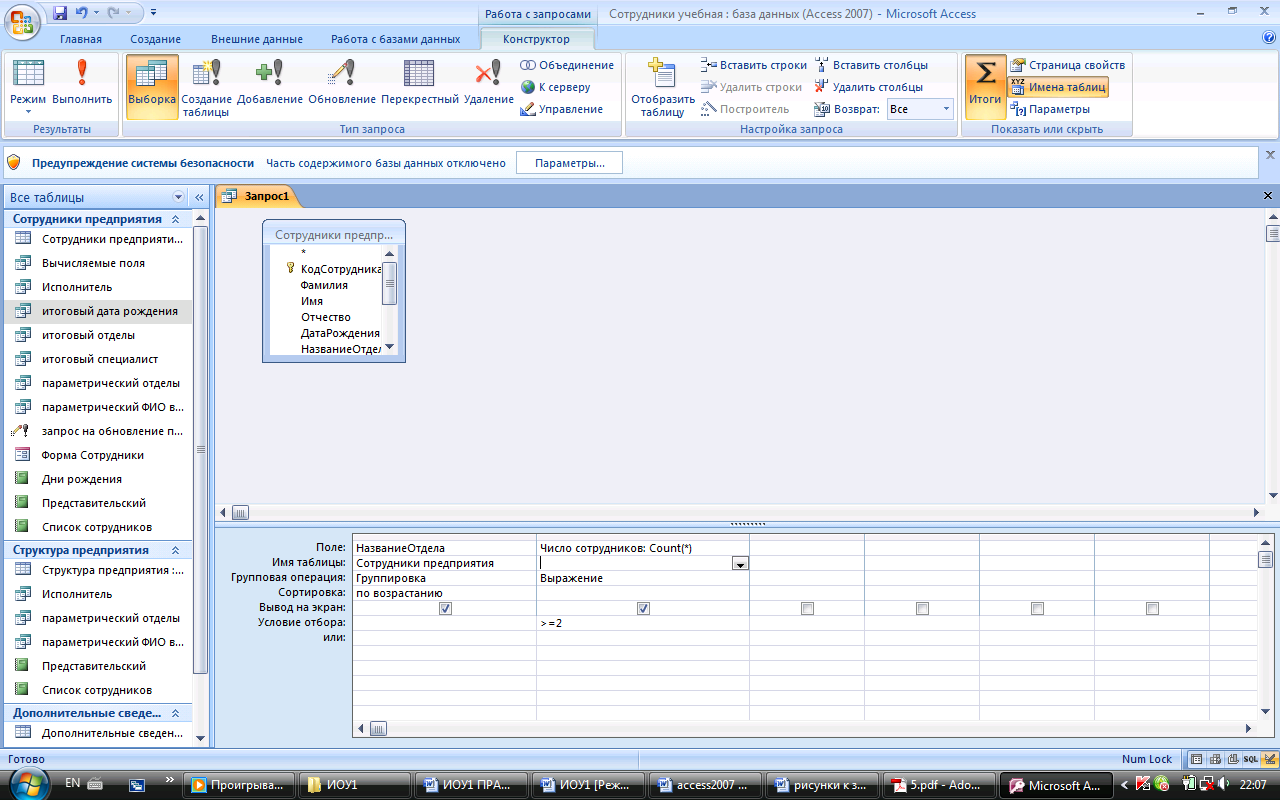Collapse Дополнительные сведения group
This screenshot has height=800, width=1280.
tap(176, 713)
